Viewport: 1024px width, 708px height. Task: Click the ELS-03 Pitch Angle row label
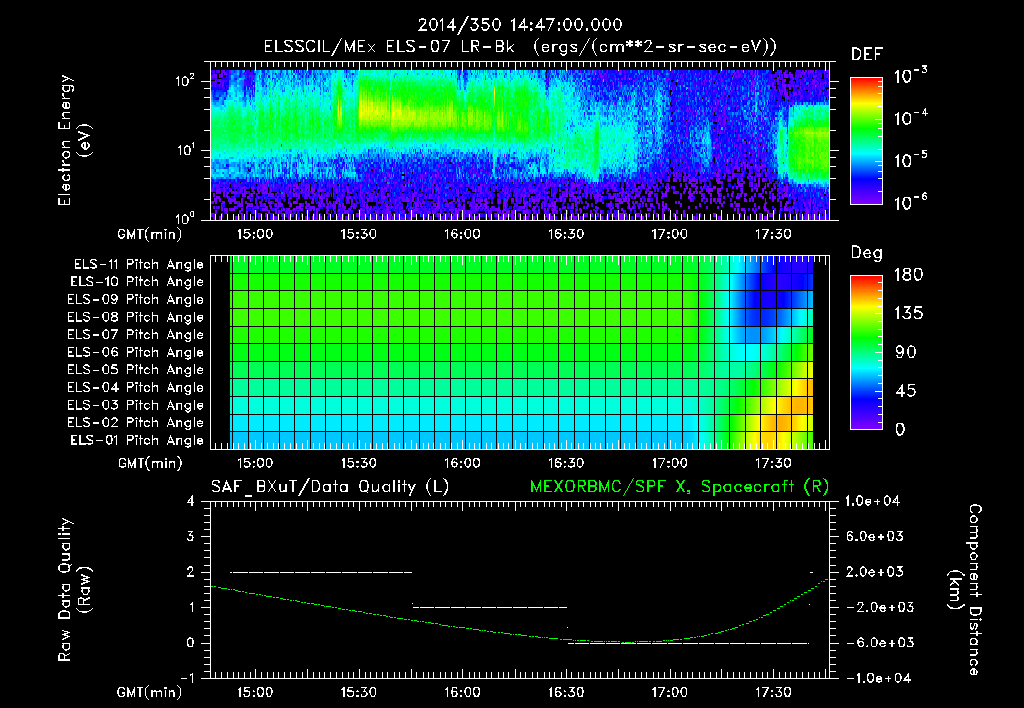pos(135,405)
